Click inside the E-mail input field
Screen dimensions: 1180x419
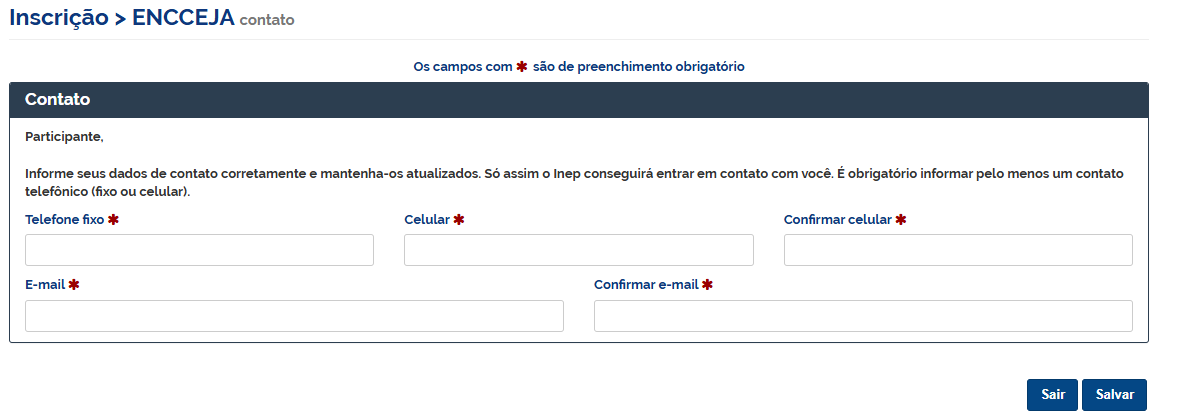click(x=294, y=316)
